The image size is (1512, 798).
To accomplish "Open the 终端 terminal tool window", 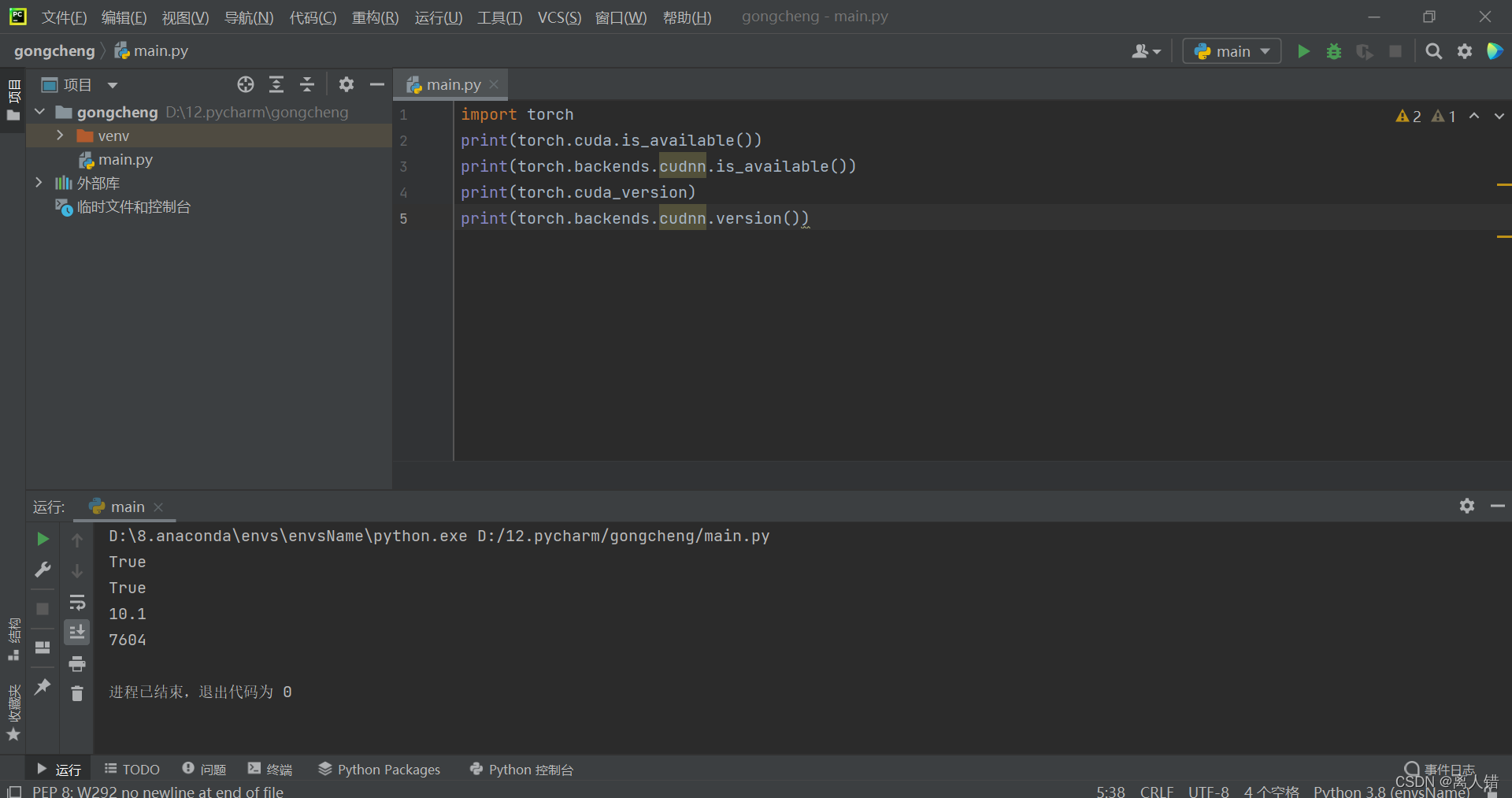I will pyautogui.click(x=270, y=769).
